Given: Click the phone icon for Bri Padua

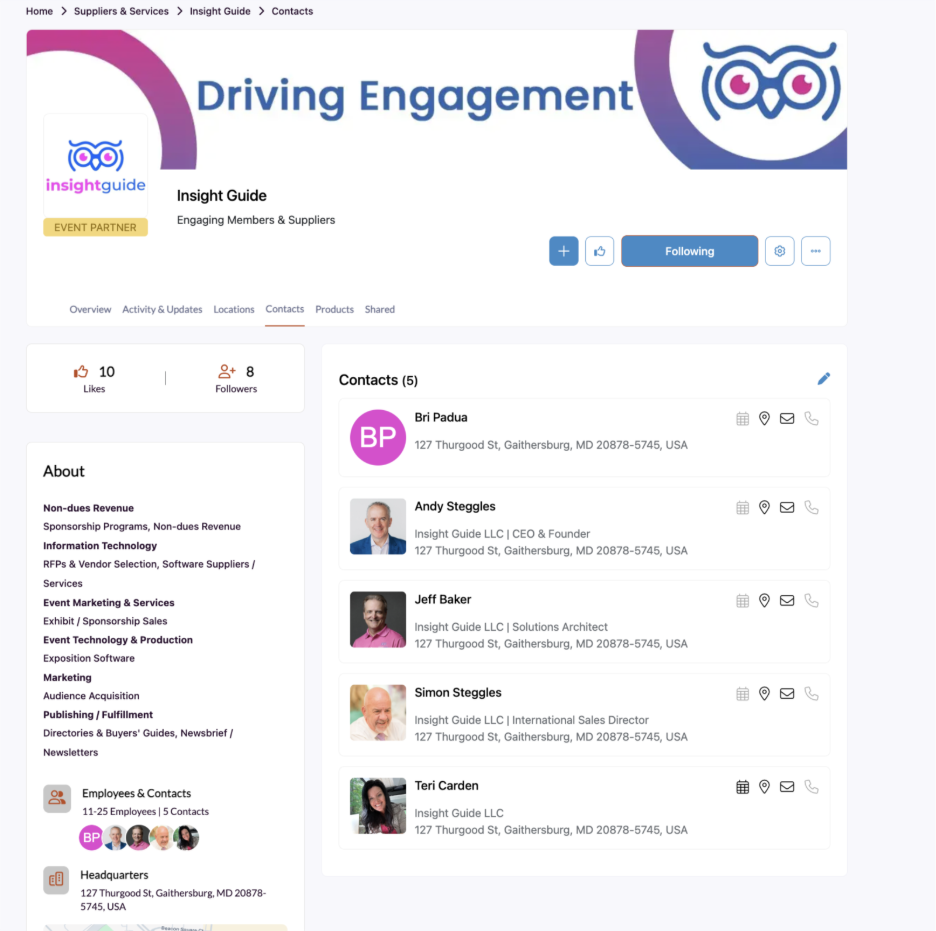Looking at the screenshot, I should [x=811, y=419].
